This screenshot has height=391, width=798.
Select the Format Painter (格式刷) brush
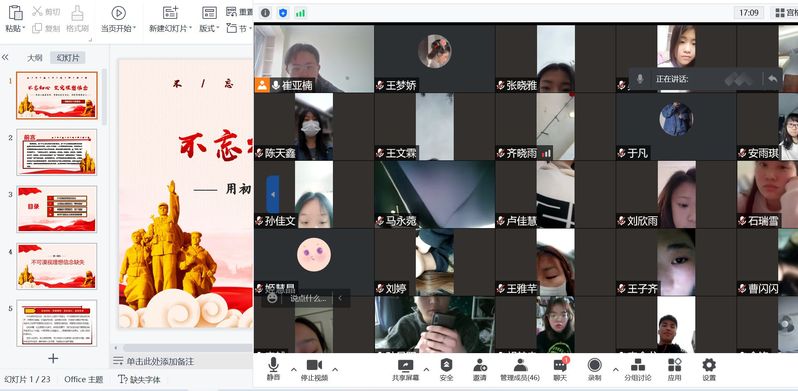pos(77,13)
